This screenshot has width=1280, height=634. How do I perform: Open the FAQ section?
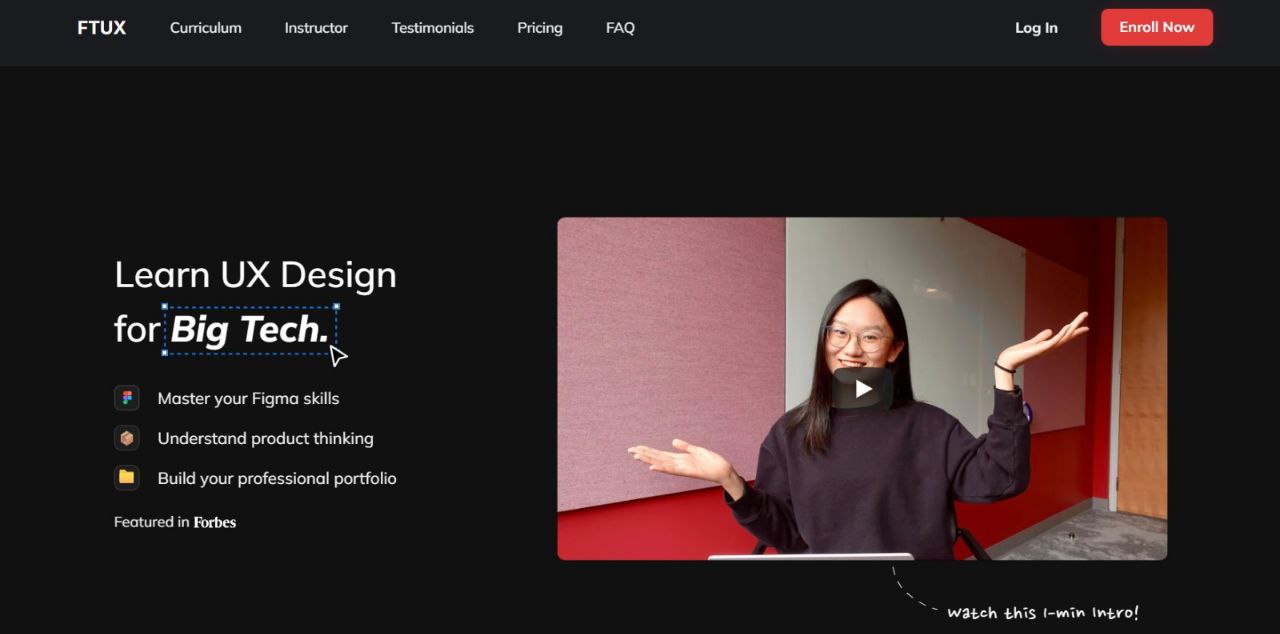[620, 28]
